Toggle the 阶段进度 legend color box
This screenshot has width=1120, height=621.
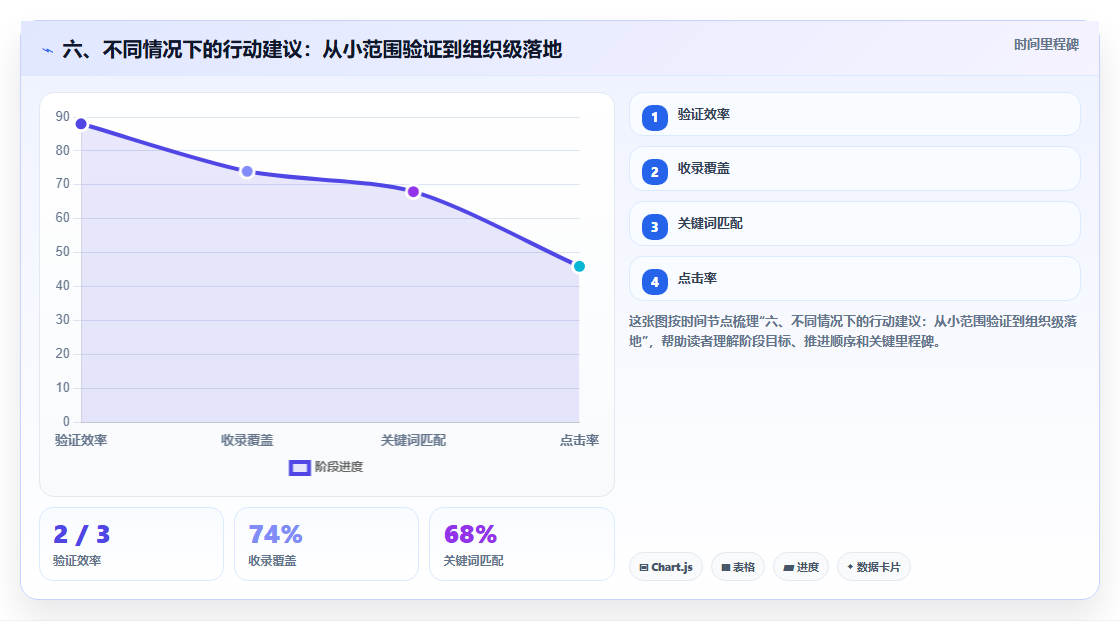[x=299, y=468]
